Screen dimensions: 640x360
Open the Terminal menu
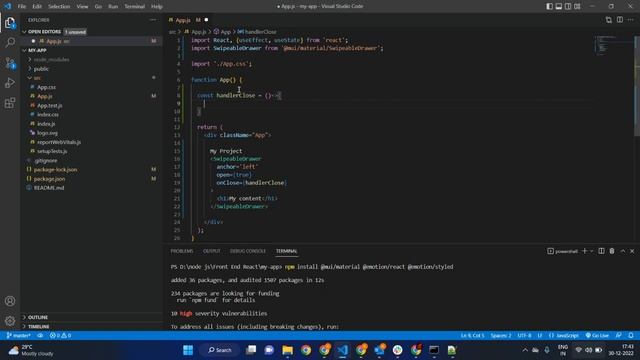134,7
